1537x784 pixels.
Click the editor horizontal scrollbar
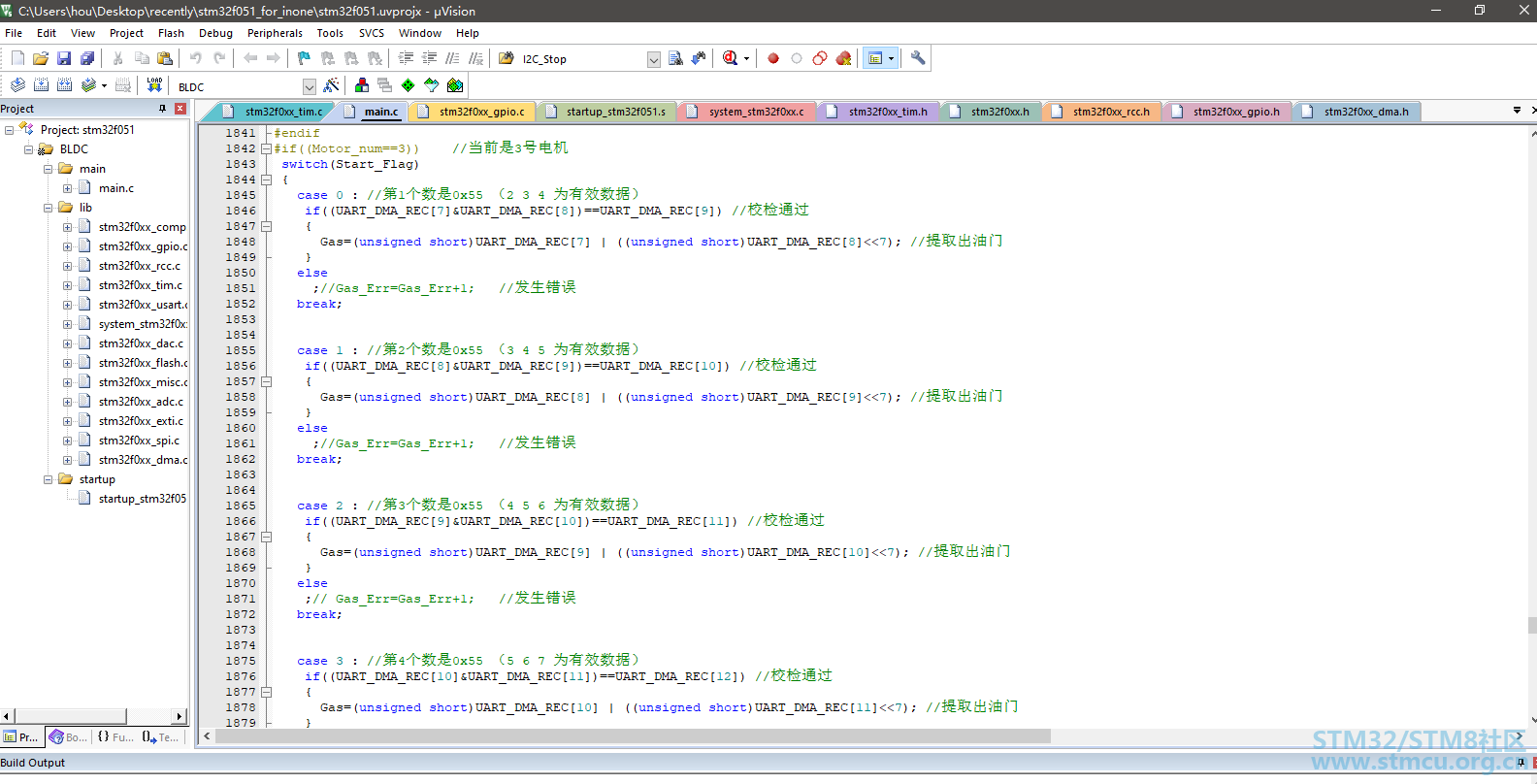click(633, 736)
